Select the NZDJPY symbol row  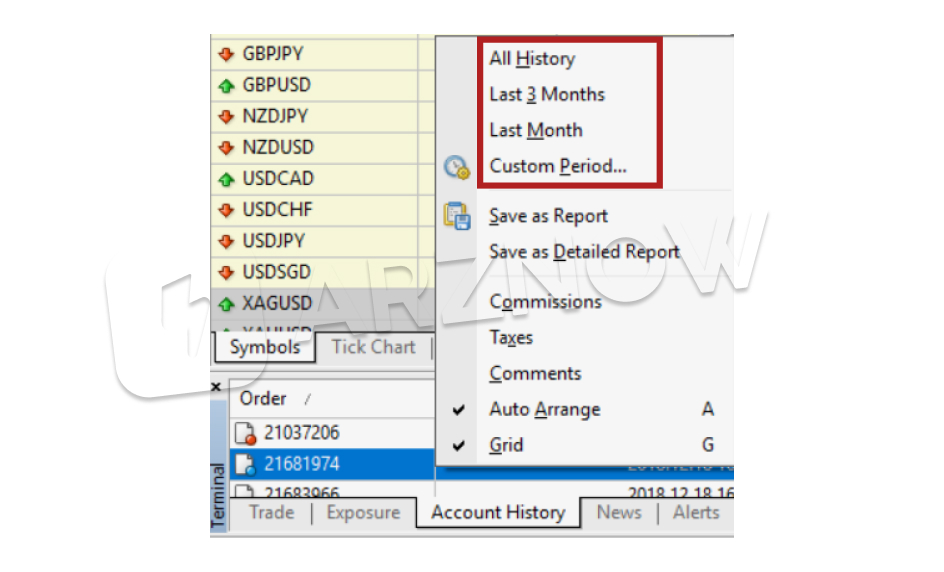[x=322, y=117]
